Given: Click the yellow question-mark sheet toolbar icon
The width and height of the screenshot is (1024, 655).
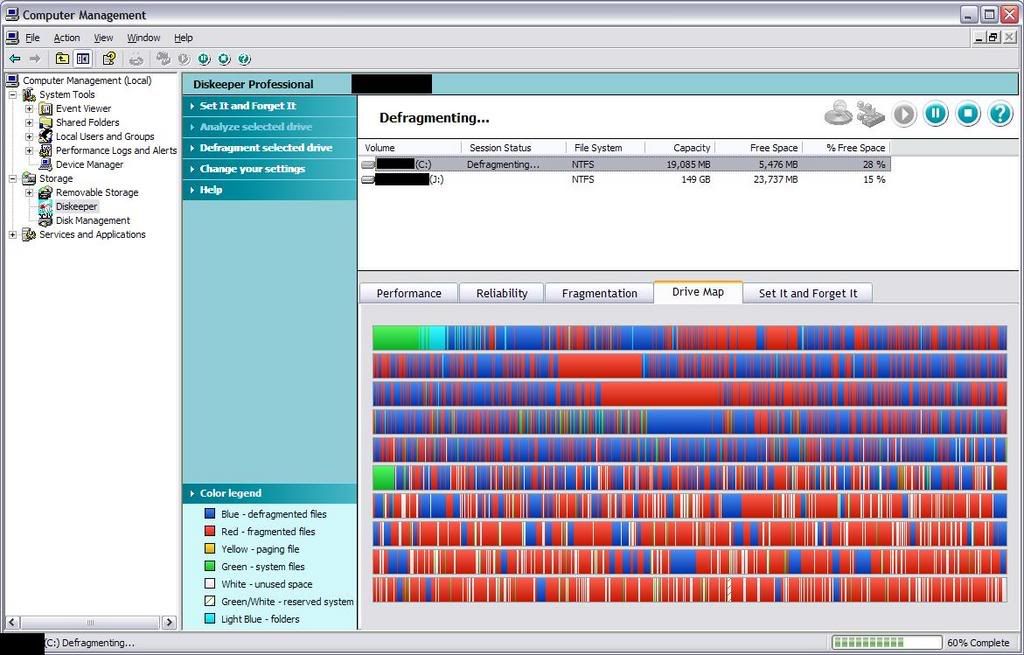Looking at the screenshot, I should 109,59.
